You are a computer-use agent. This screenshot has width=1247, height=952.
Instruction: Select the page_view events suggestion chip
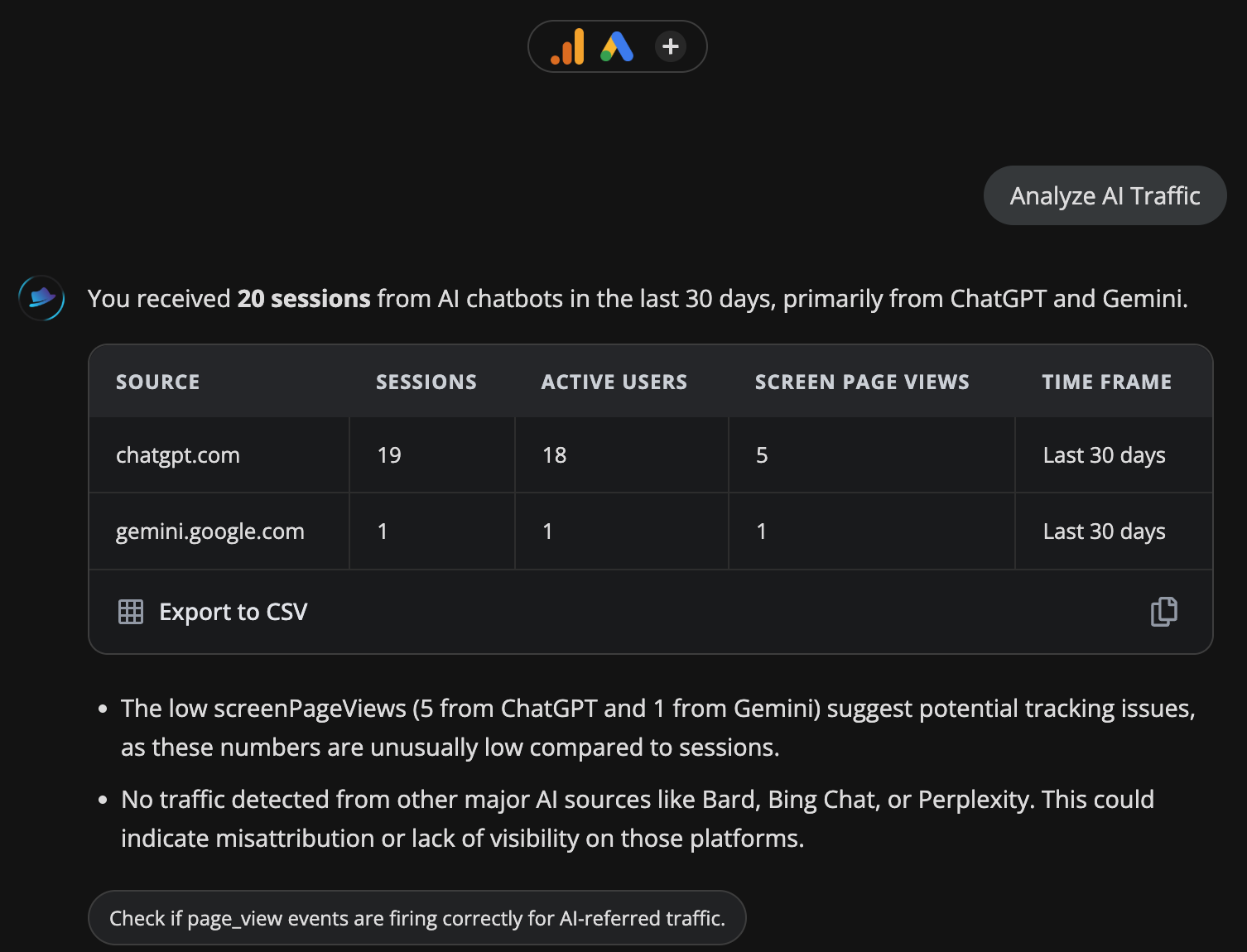(x=416, y=918)
